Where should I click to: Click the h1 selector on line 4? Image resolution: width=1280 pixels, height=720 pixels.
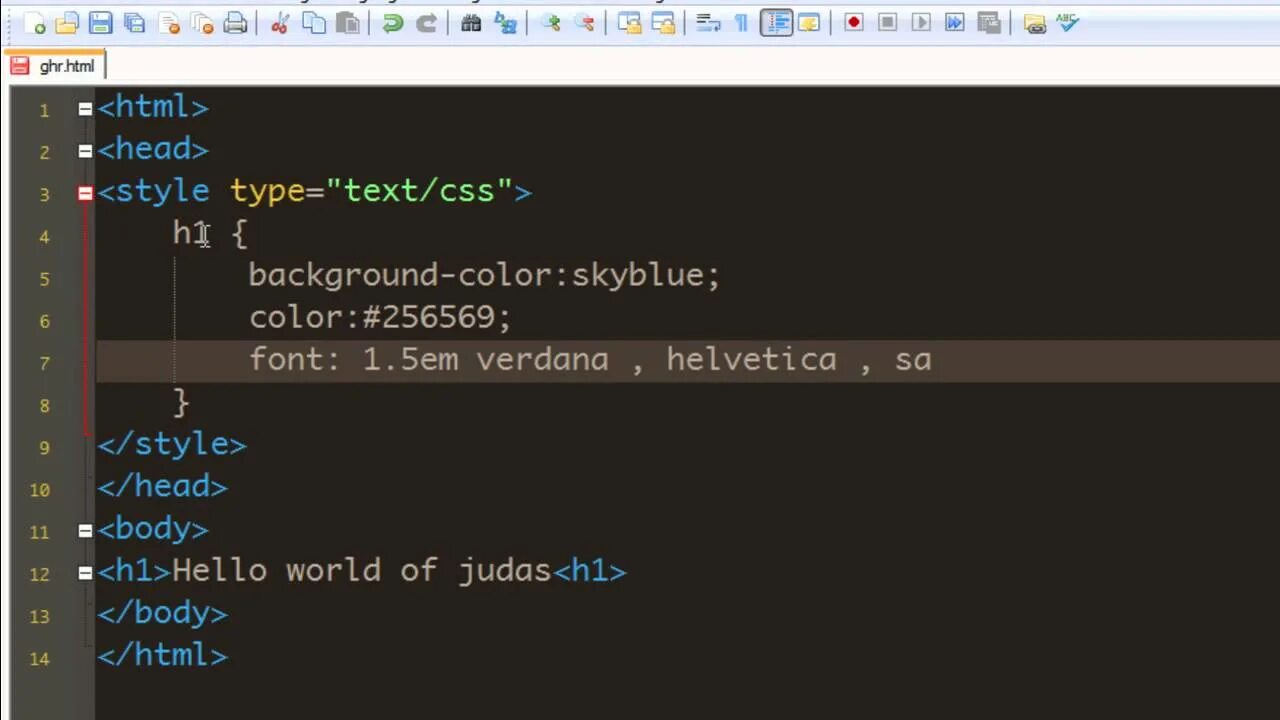[x=190, y=234]
